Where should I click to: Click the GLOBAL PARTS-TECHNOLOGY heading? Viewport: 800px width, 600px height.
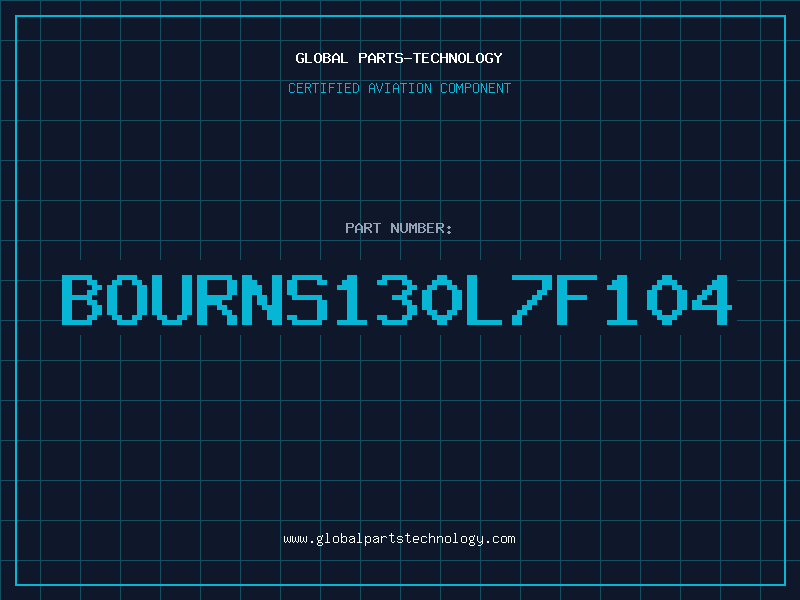(x=399, y=58)
